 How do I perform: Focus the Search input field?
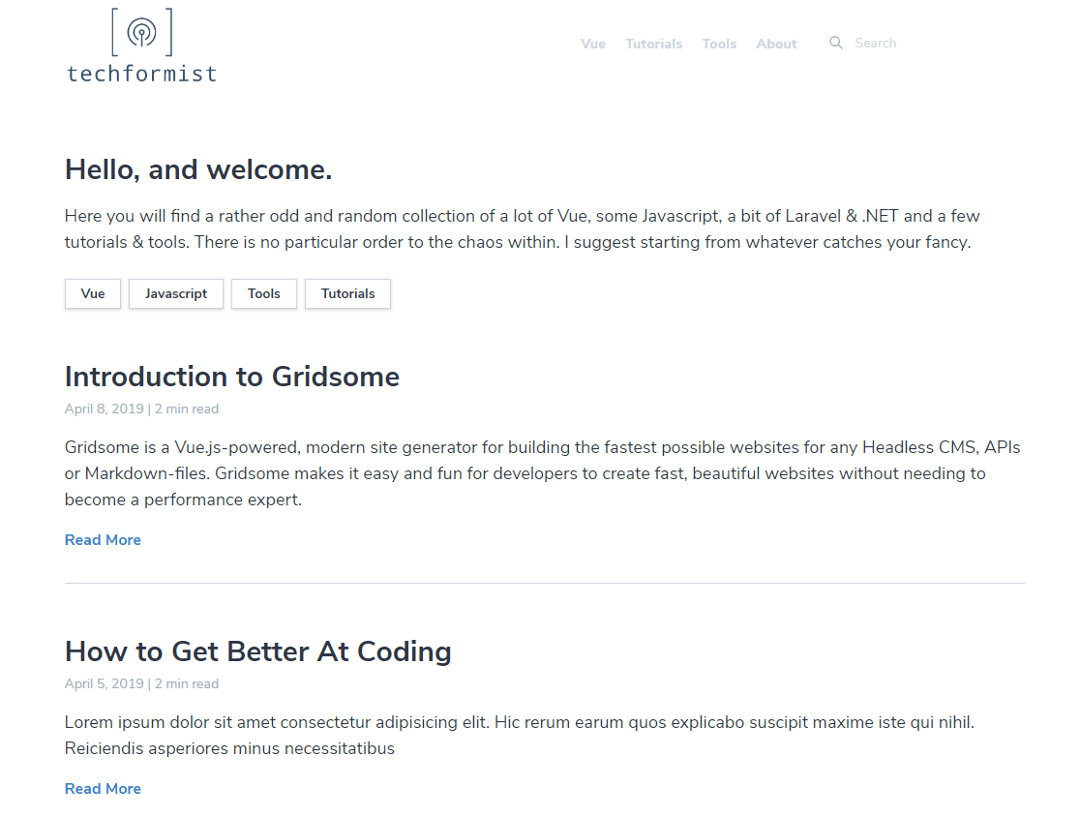[892, 43]
